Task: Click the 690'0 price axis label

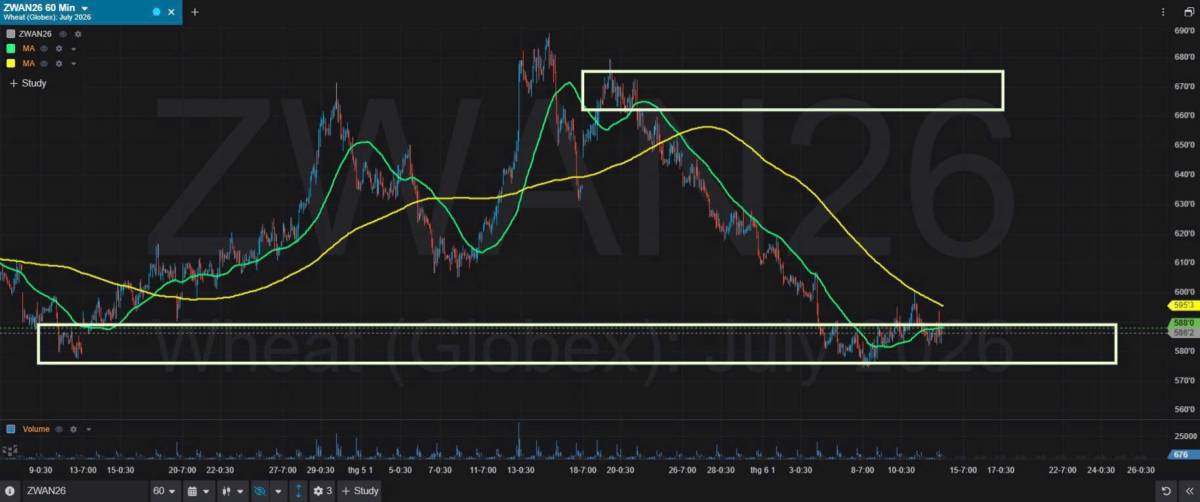Action: 1186,32
